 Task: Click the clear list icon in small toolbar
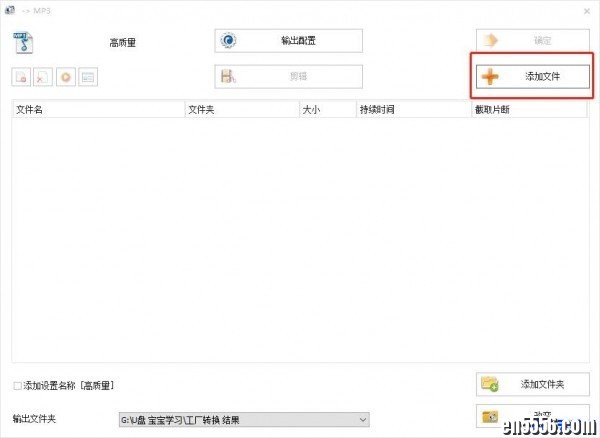pos(43,76)
